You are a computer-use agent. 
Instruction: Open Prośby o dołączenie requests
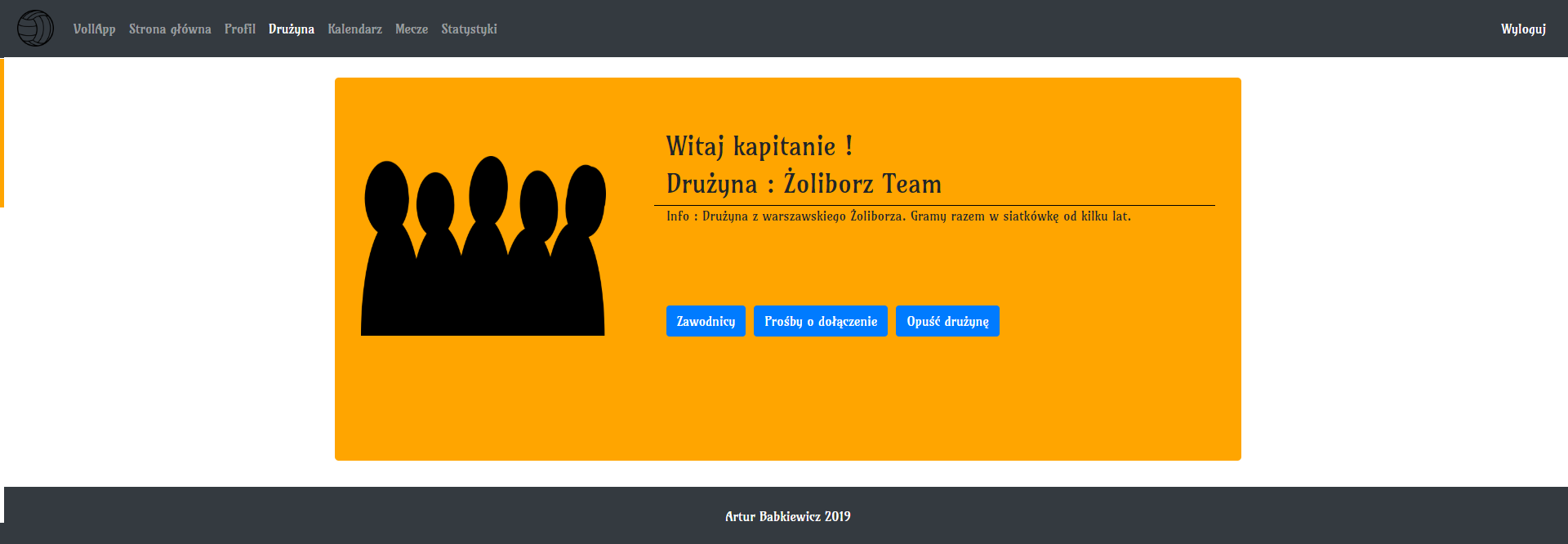[x=821, y=321]
